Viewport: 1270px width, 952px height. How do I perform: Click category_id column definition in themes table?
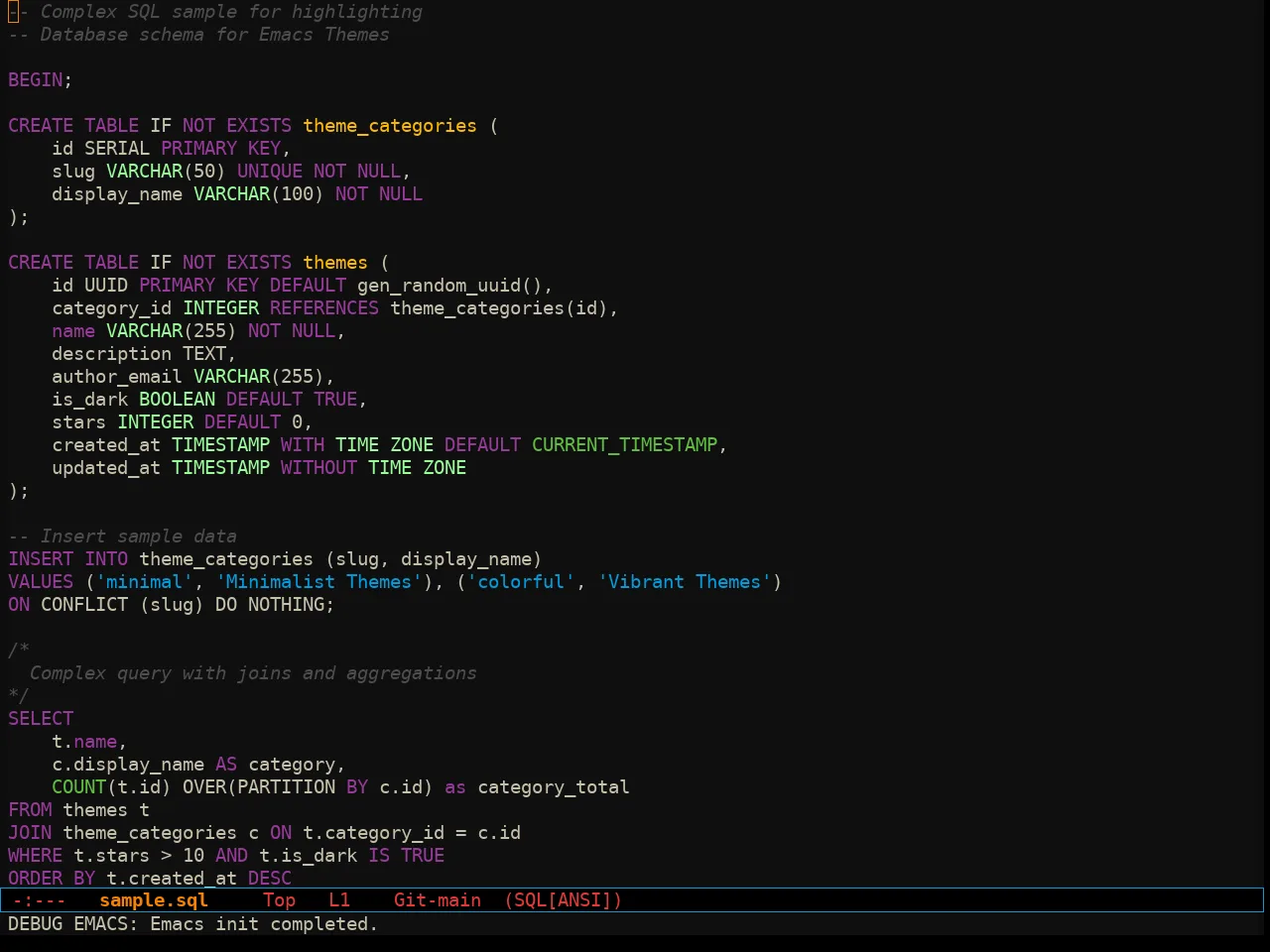click(x=111, y=308)
